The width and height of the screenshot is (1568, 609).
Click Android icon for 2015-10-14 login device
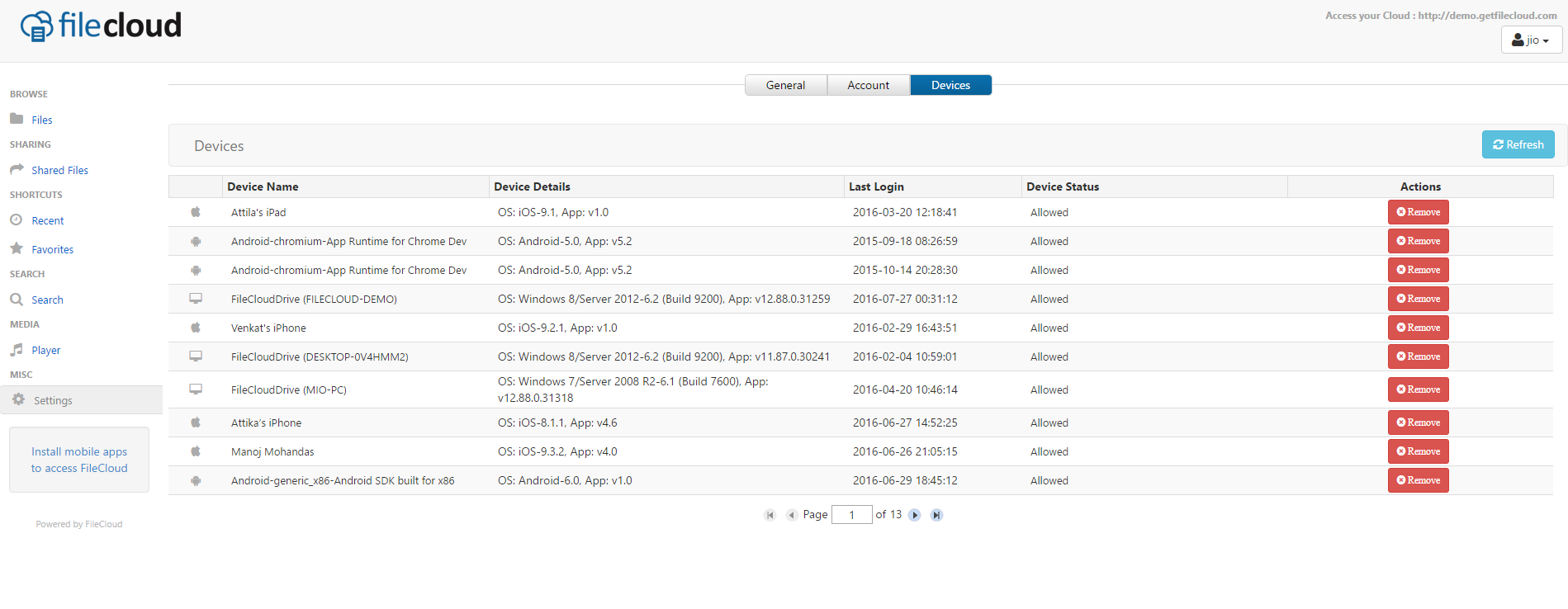(196, 270)
